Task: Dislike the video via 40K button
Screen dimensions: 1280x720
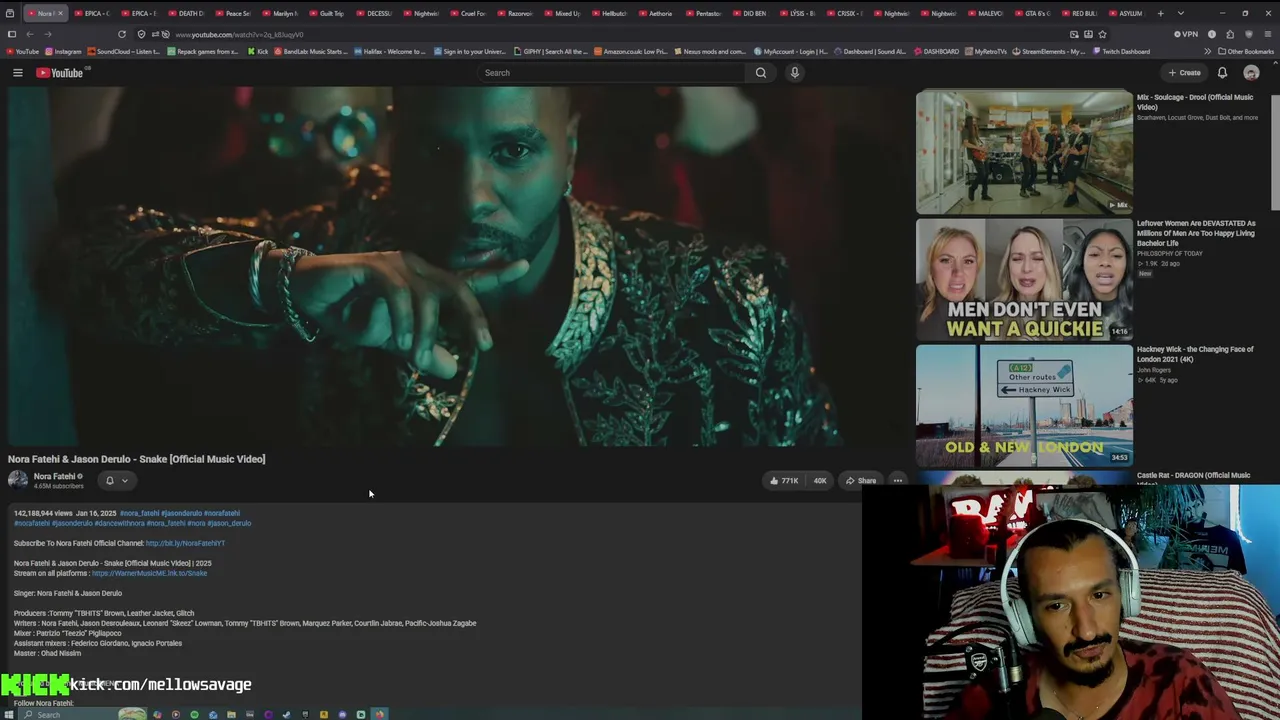Action: (818, 481)
